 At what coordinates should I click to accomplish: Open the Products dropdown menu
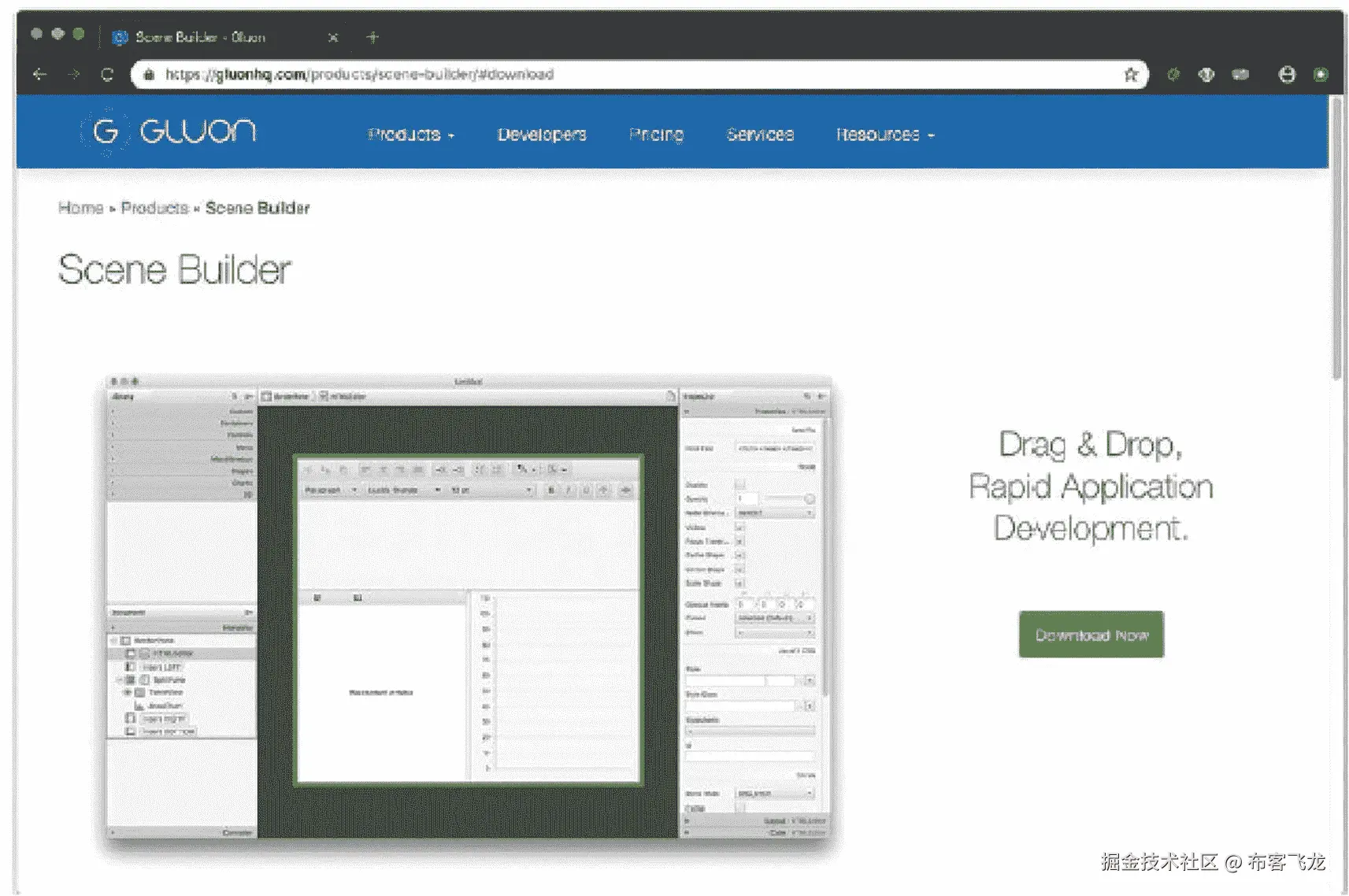[411, 135]
